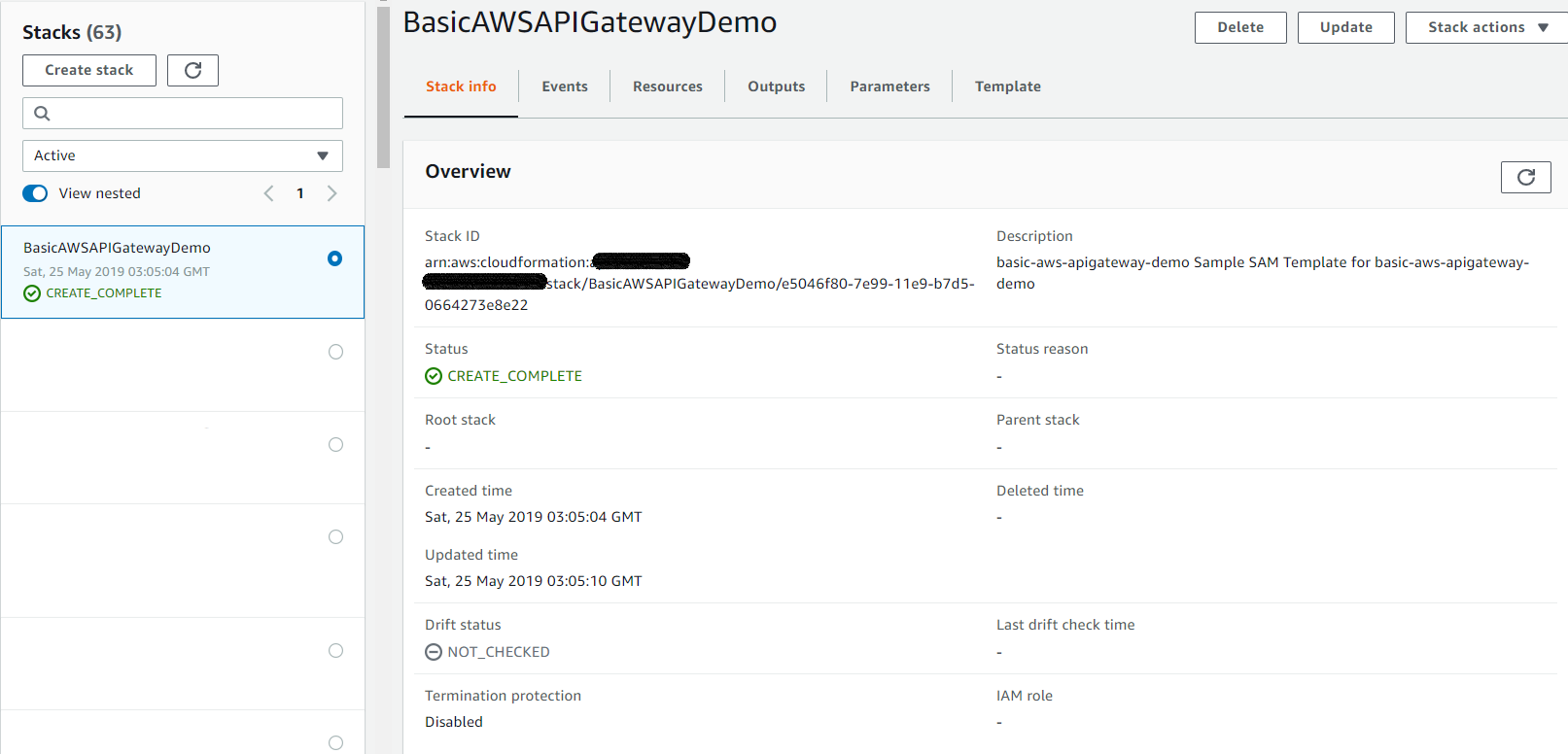Click page number 1 in pagination

[300, 193]
